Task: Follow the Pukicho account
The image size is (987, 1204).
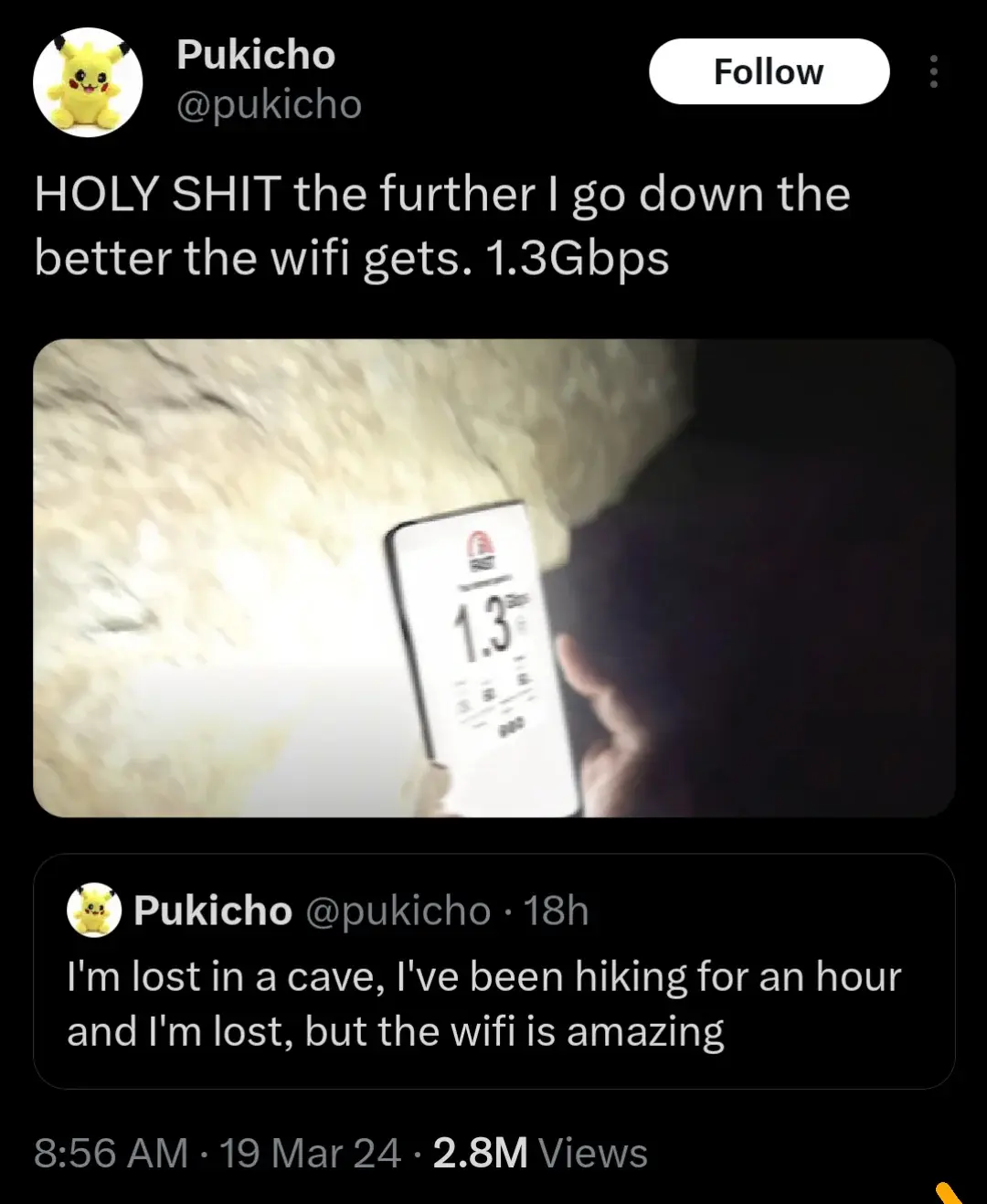Action: click(769, 71)
